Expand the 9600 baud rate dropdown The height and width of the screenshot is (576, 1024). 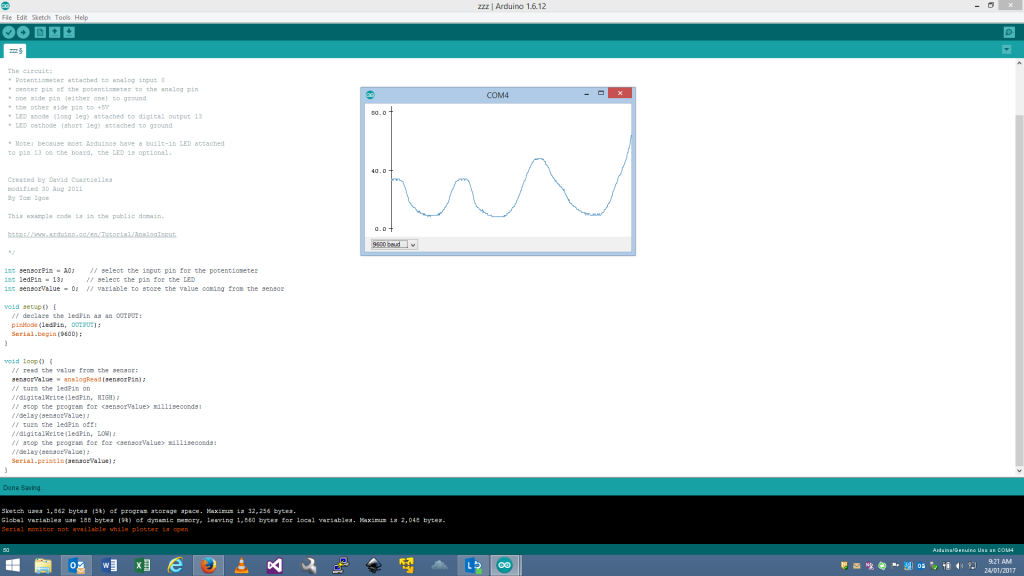point(394,244)
